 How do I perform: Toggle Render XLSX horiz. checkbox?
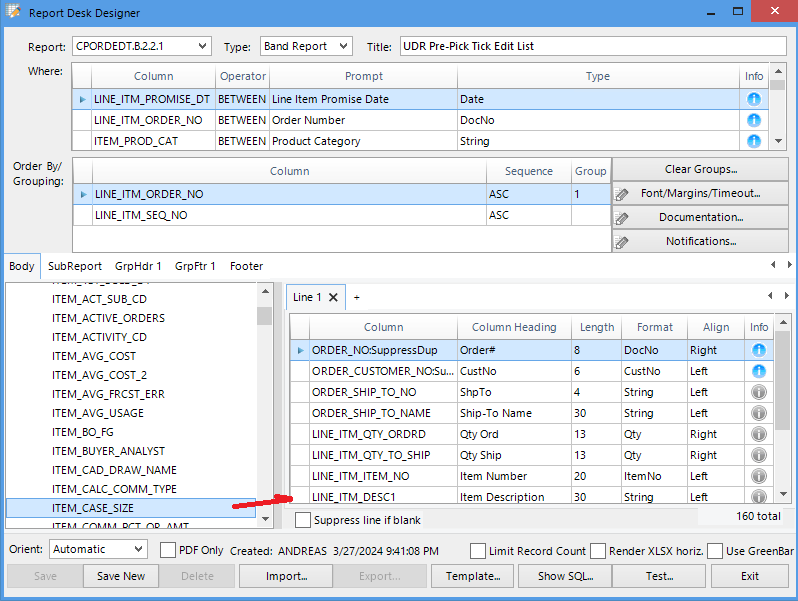tap(598, 551)
